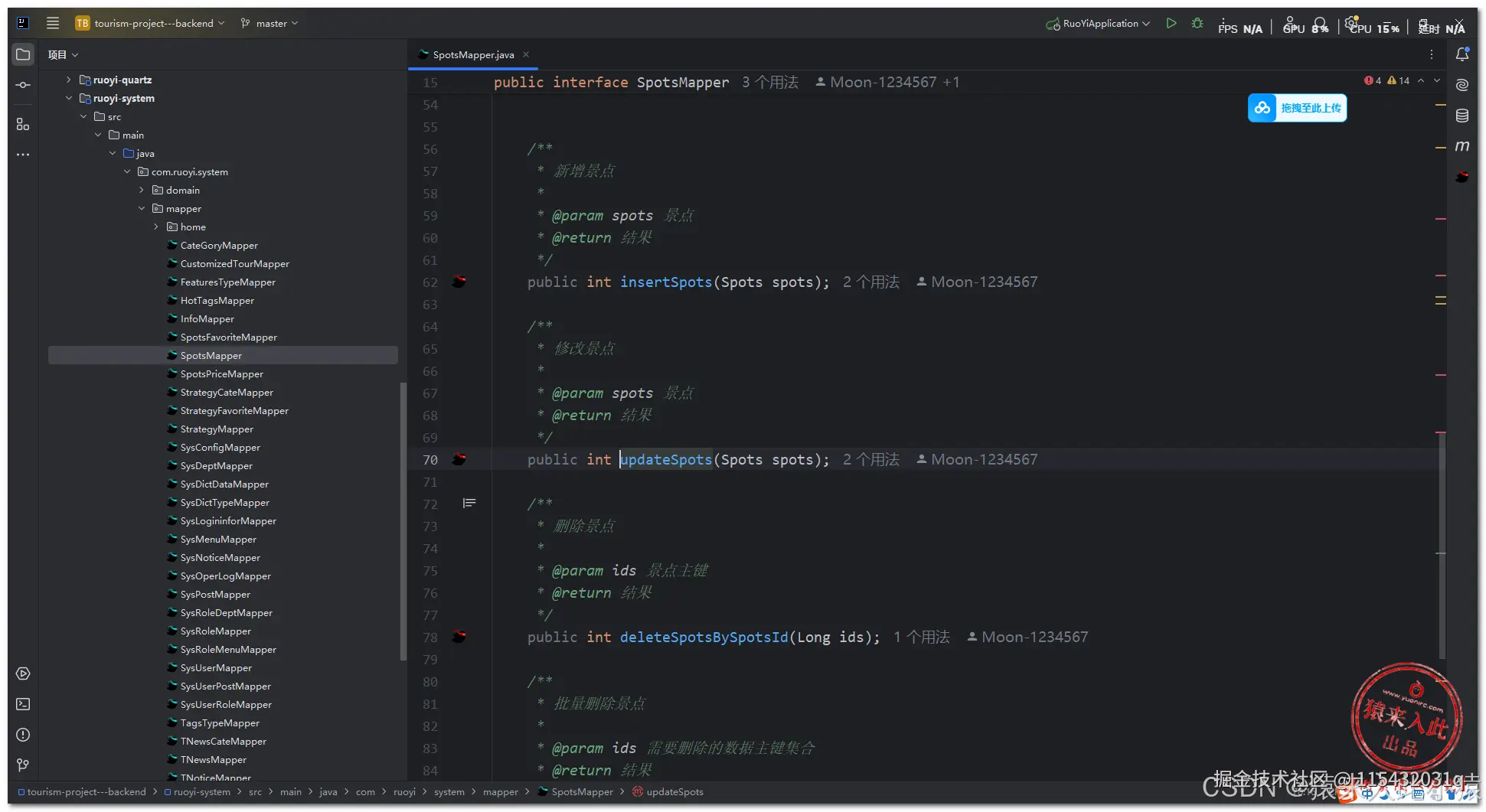
Task: Click the gutter mapper icon on line 62
Action: 459,282
